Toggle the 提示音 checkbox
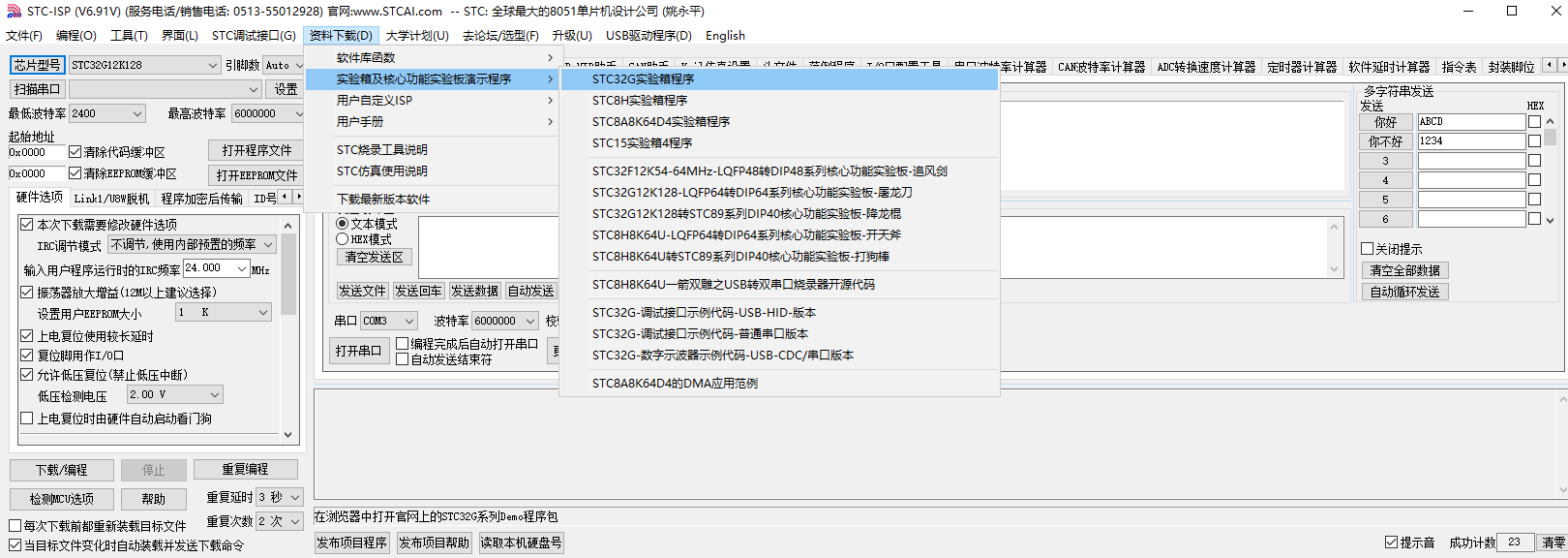Image resolution: width=1568 pixels, height=558 pixels. 1392,542
